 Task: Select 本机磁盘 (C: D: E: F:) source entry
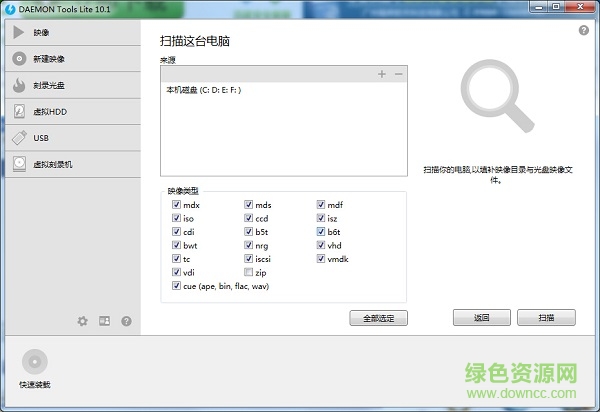(x=204, y=90)
